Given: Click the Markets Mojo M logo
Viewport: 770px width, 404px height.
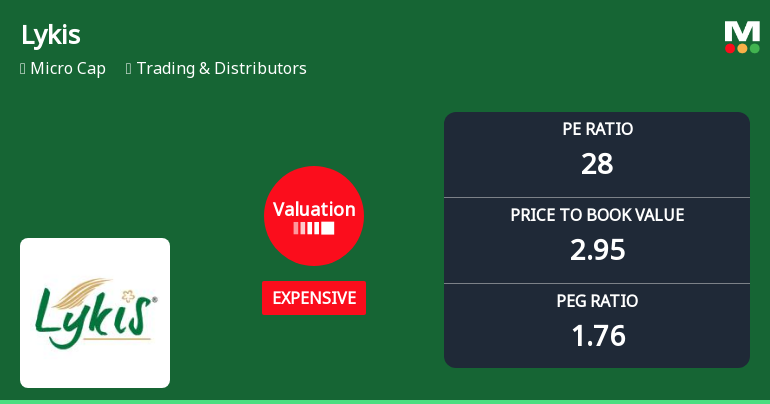Looking at the screenshot, I should coord(741,32).
